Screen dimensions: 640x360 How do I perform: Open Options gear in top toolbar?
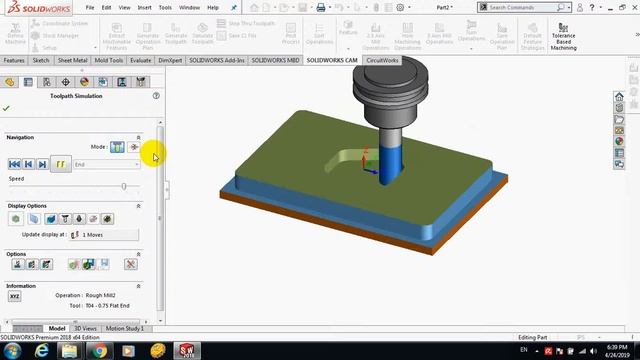tap(400, 8)
